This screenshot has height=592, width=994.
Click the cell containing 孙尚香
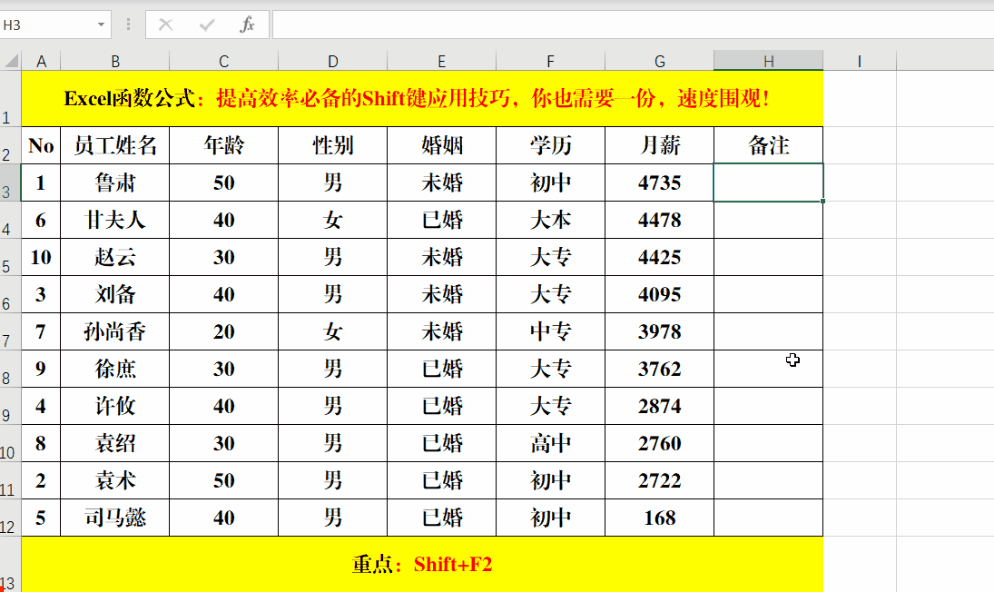(115, 331)
